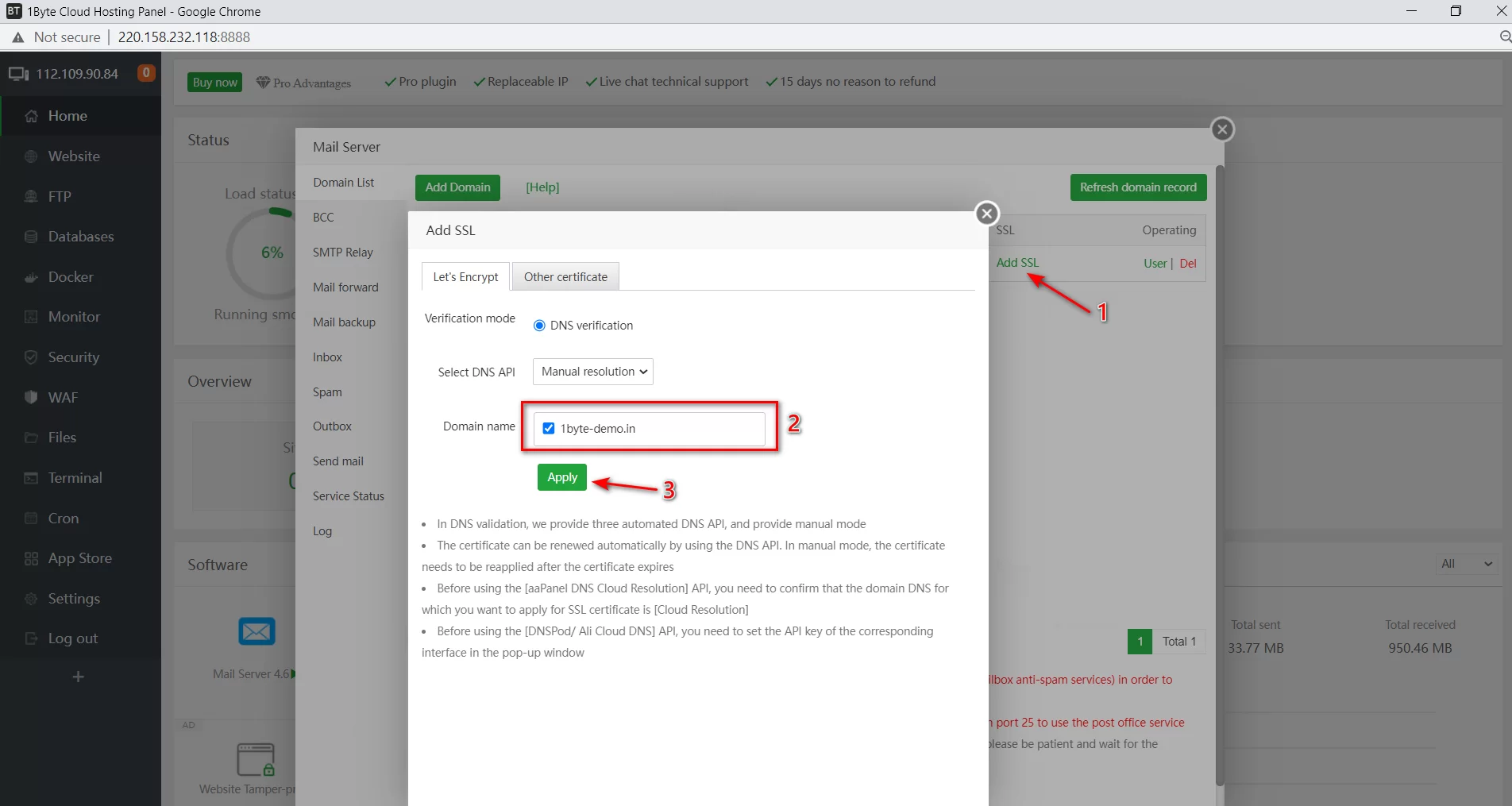Open the Select DNS API dropdown

click(x=593, y=372)
